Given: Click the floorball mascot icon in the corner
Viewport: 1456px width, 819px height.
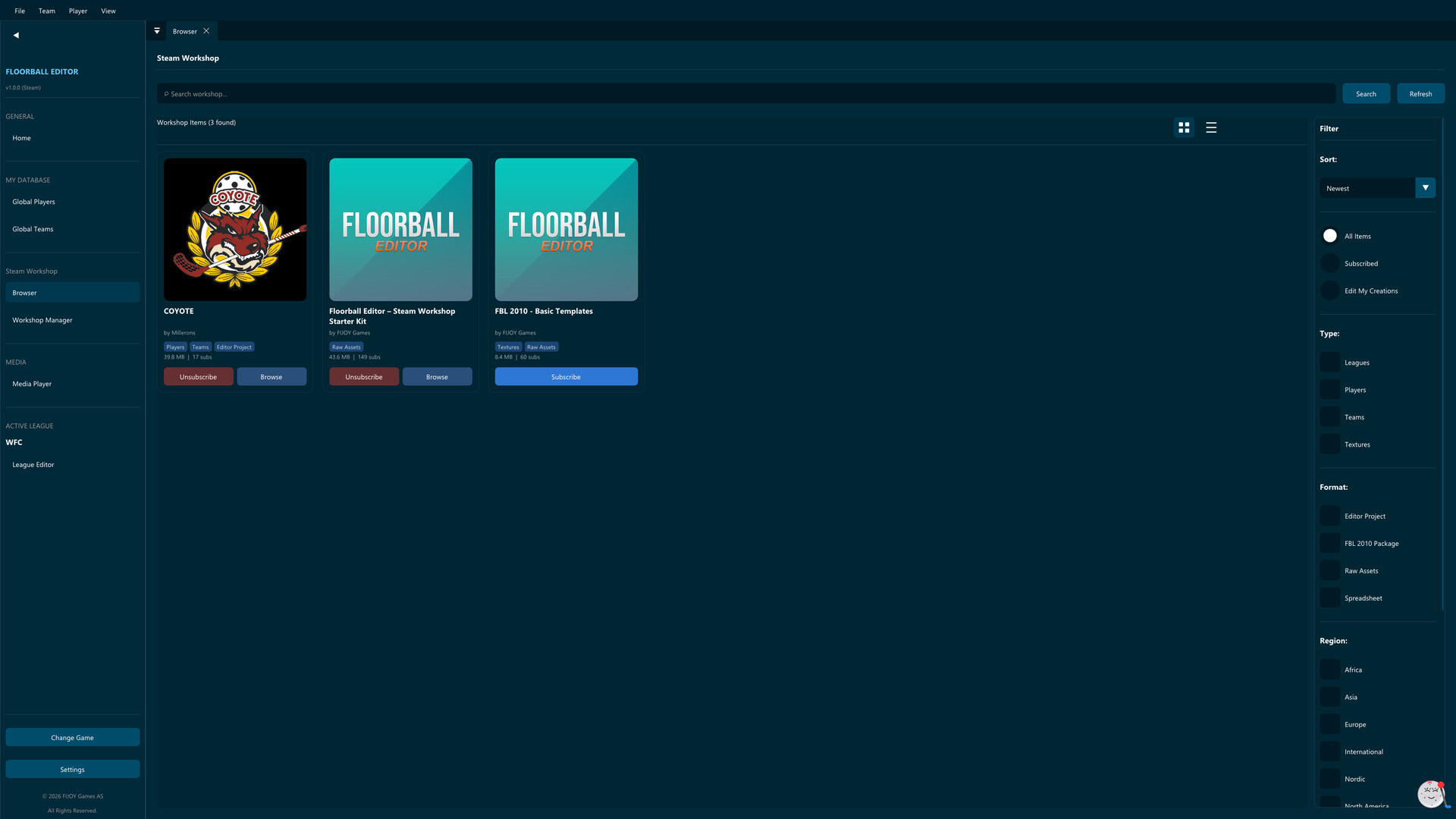Looking at the screenshot, I should tap(1430, 794).
